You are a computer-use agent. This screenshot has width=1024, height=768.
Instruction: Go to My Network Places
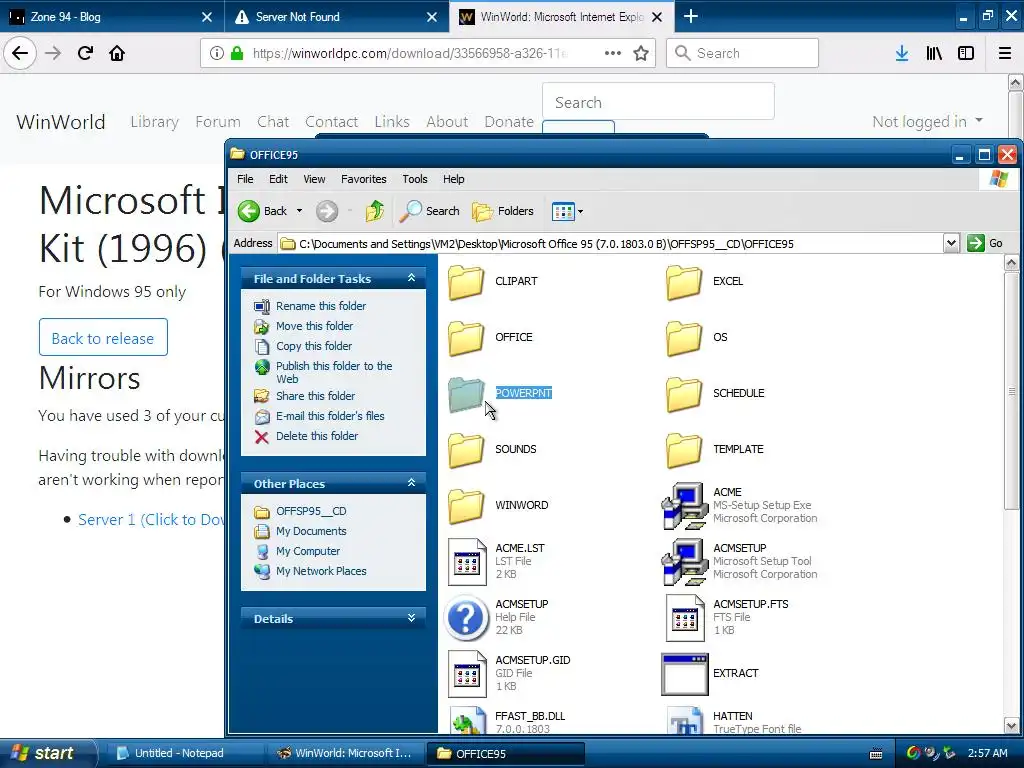click(x=321, y=571)
